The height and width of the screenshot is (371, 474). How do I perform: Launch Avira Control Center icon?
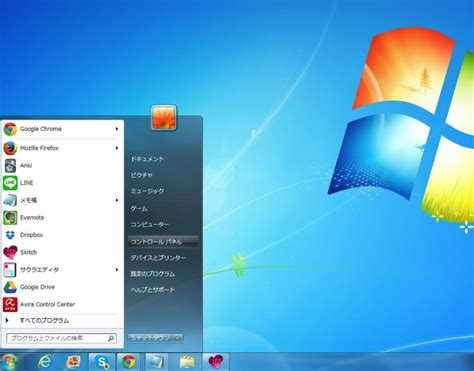[x=10, y=304]
